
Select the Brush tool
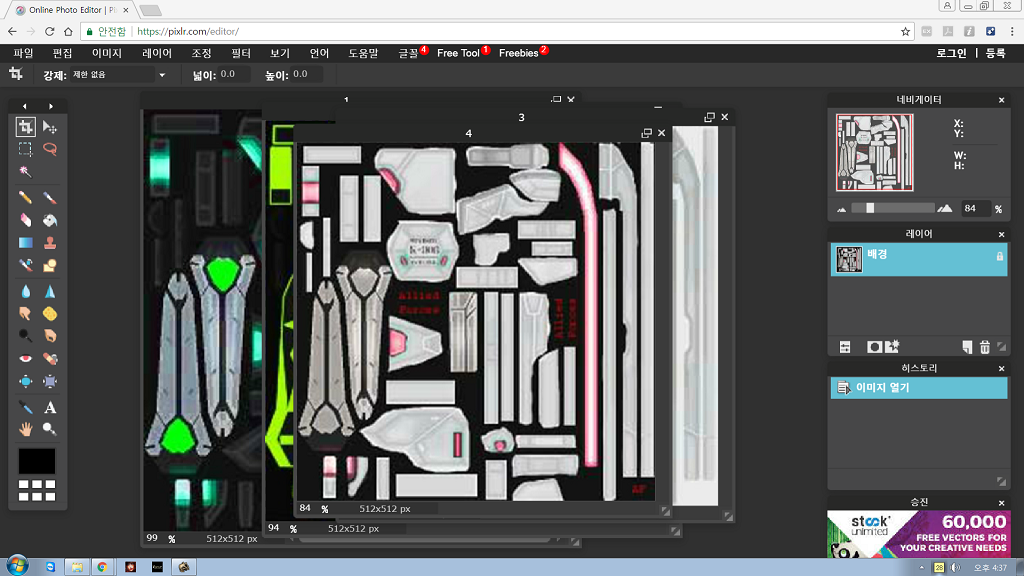pos(50,197)
